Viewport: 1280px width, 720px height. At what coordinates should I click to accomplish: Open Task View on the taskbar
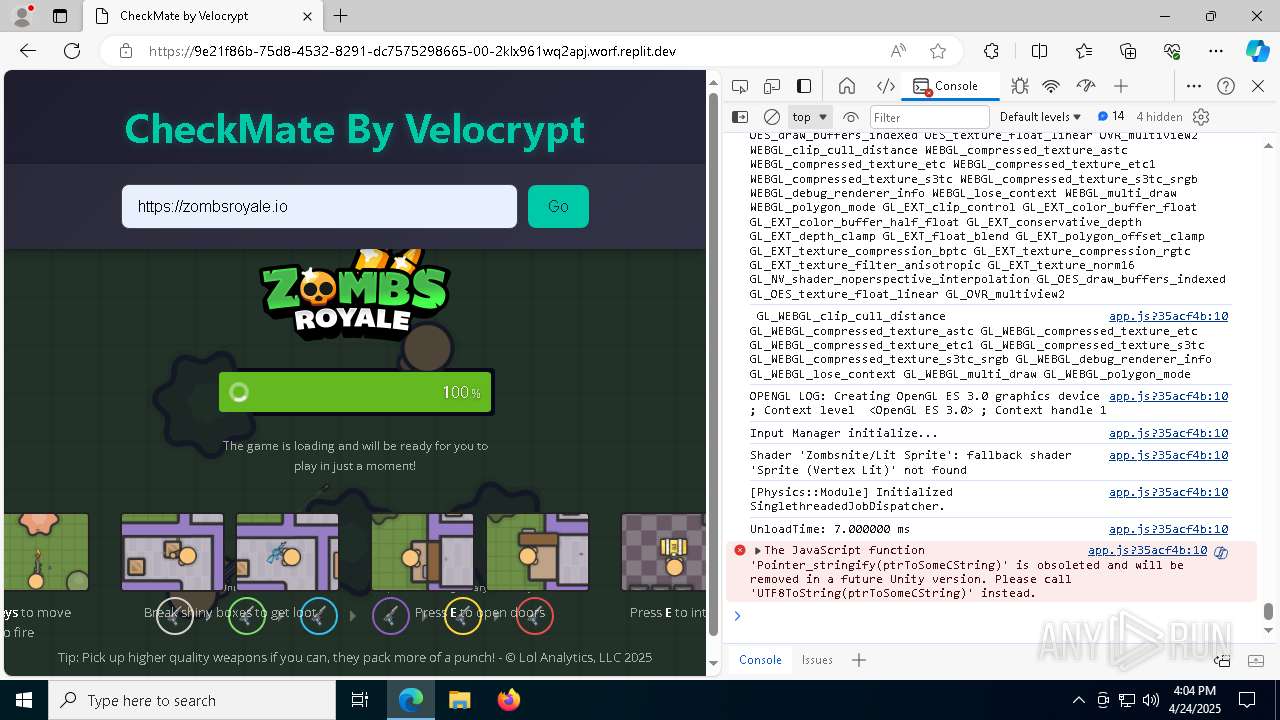pos(360,700)
